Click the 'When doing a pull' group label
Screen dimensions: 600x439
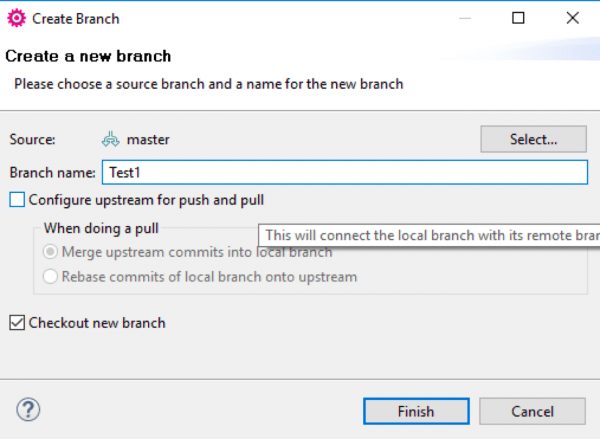[101, 228]
